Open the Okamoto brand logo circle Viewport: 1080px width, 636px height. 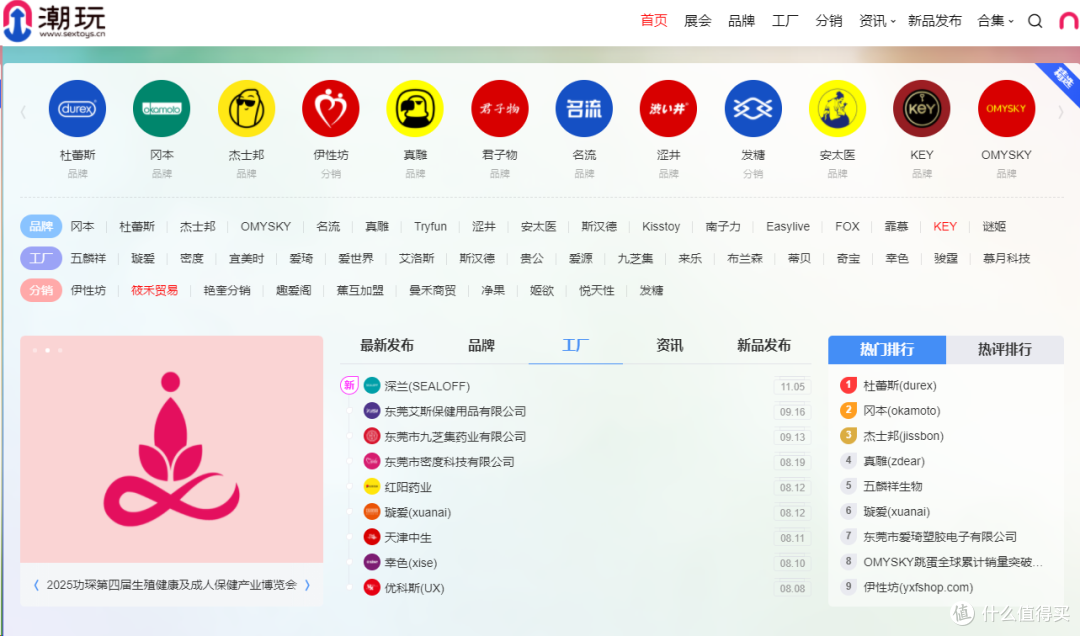click(x=162, y=109)
